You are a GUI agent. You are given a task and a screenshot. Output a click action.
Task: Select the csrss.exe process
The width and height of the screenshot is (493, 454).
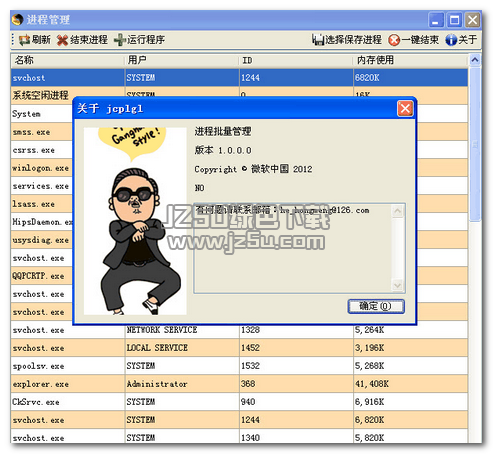point(42,150)
